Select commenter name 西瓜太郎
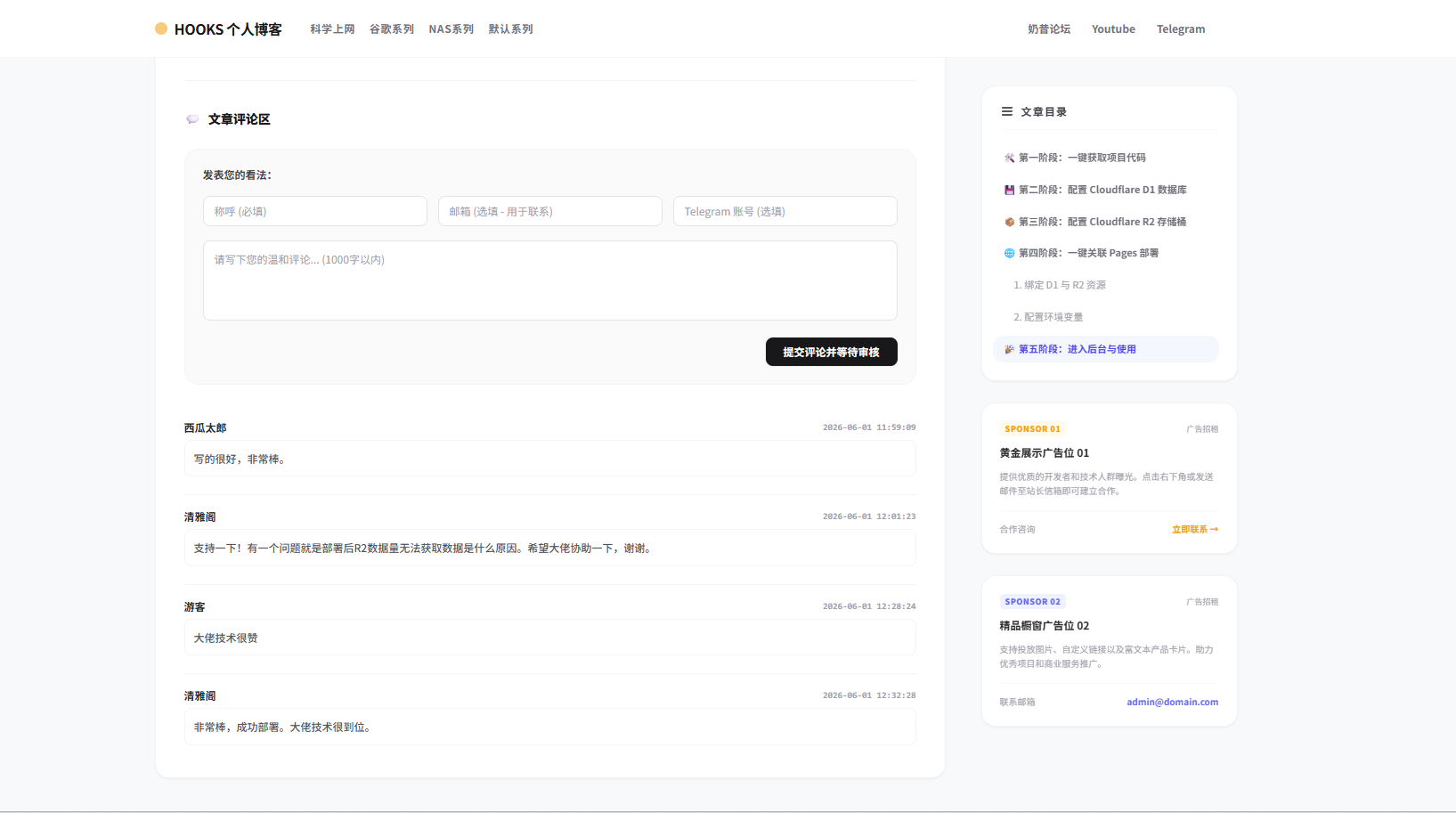 coord(206,428)
